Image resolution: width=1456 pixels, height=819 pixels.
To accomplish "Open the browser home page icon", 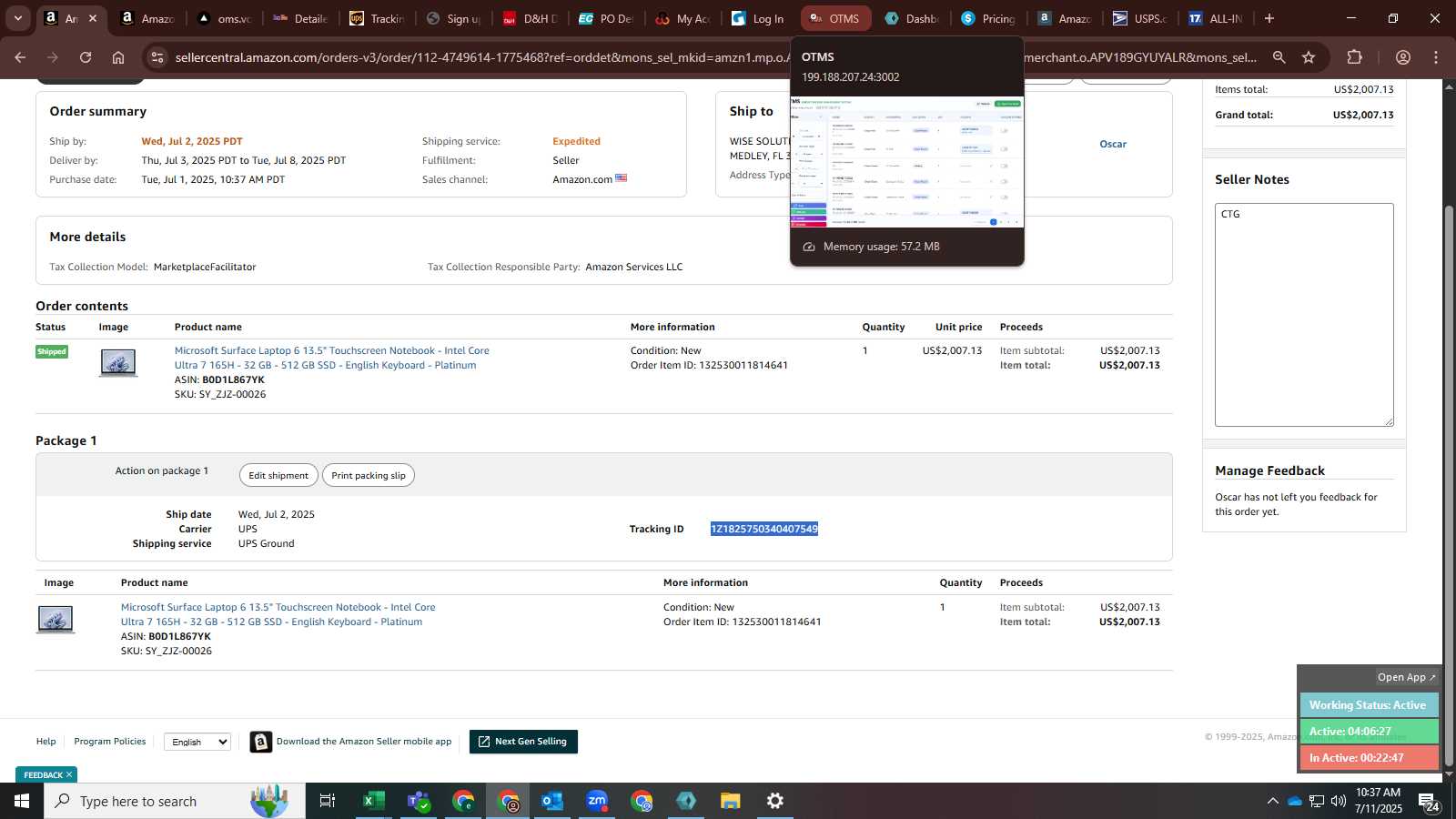I will [x=118, y=57].
